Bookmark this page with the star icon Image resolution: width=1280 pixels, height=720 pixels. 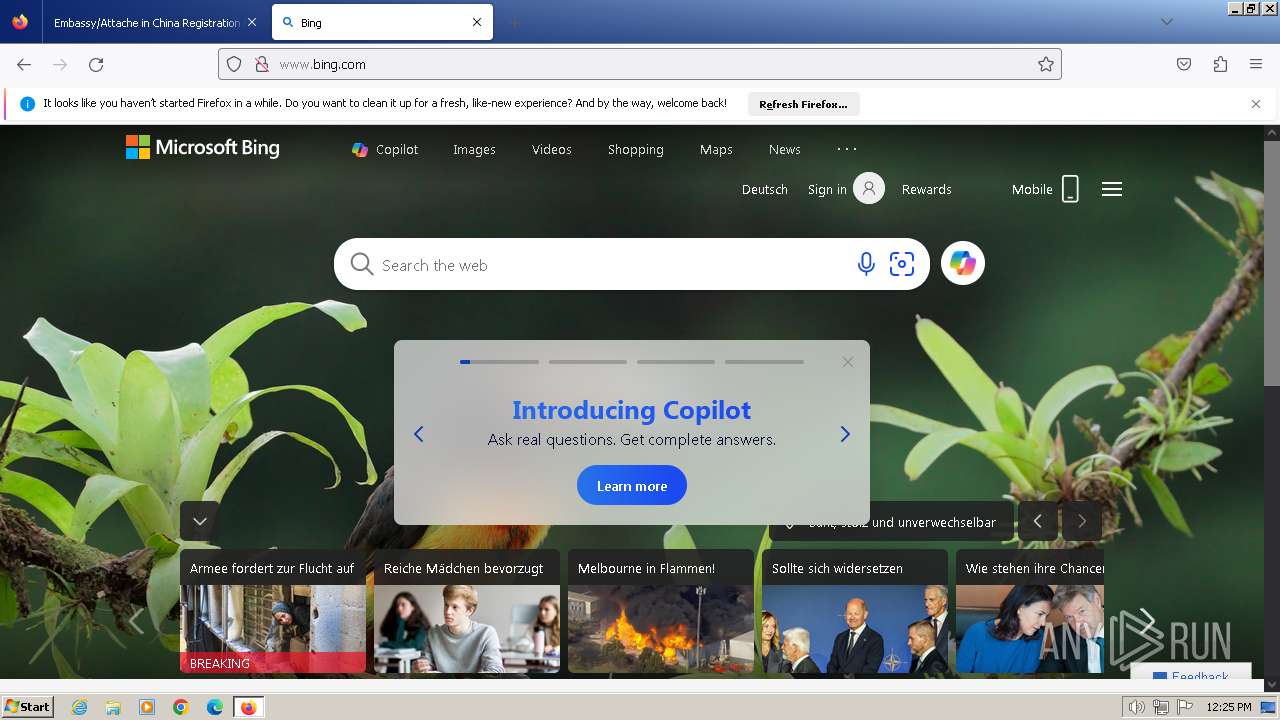coord(1046,64)
